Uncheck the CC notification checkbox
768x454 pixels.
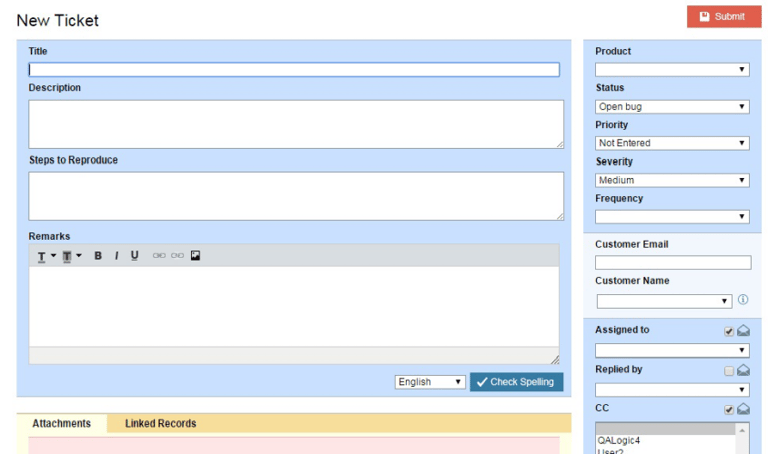click(x=729, y=410)
